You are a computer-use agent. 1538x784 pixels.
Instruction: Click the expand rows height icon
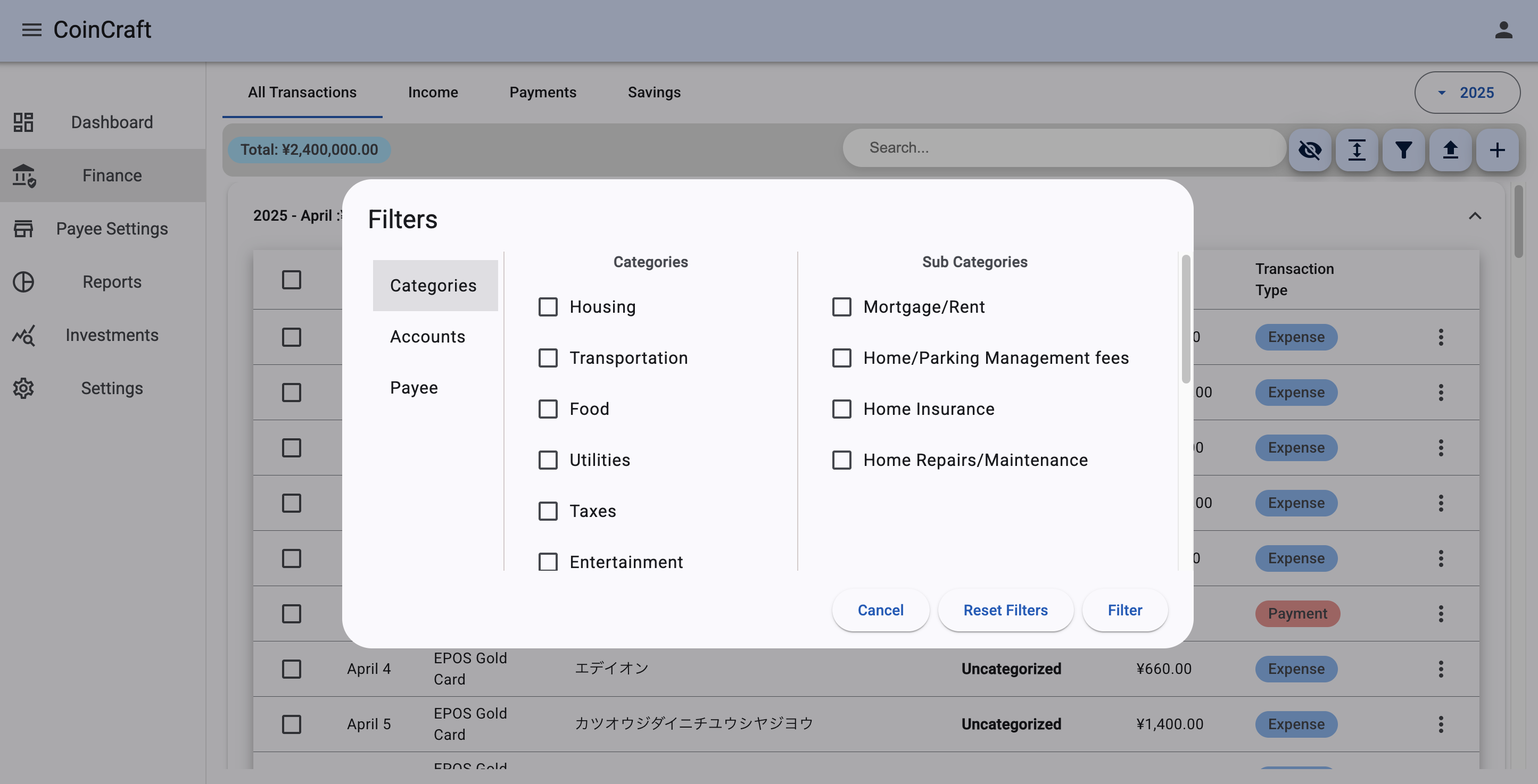point(1357,150)
